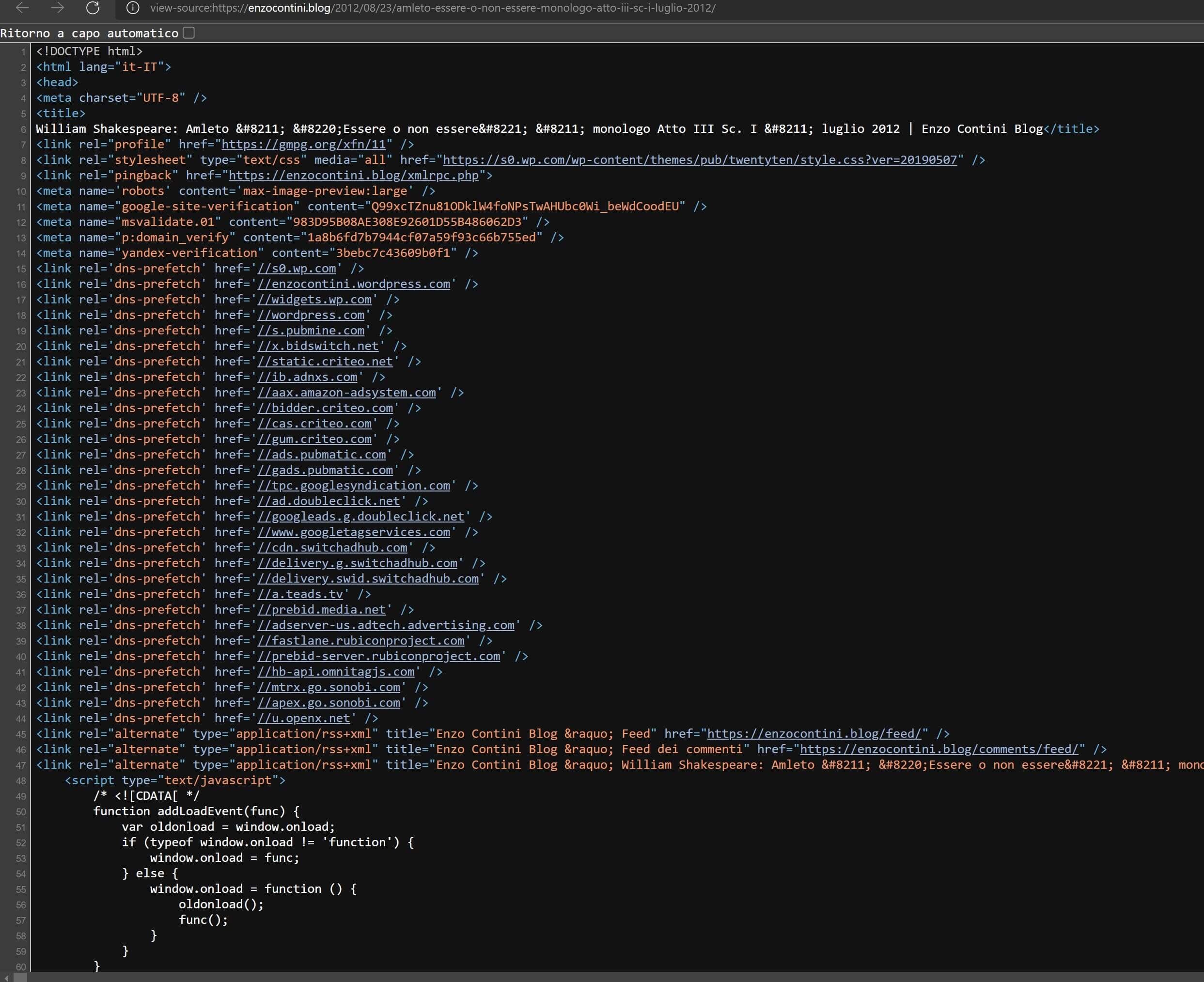Click the //enzocontini.wordpress.com prefetch link
Screen dimensions: 1204x982
point(354,284)
